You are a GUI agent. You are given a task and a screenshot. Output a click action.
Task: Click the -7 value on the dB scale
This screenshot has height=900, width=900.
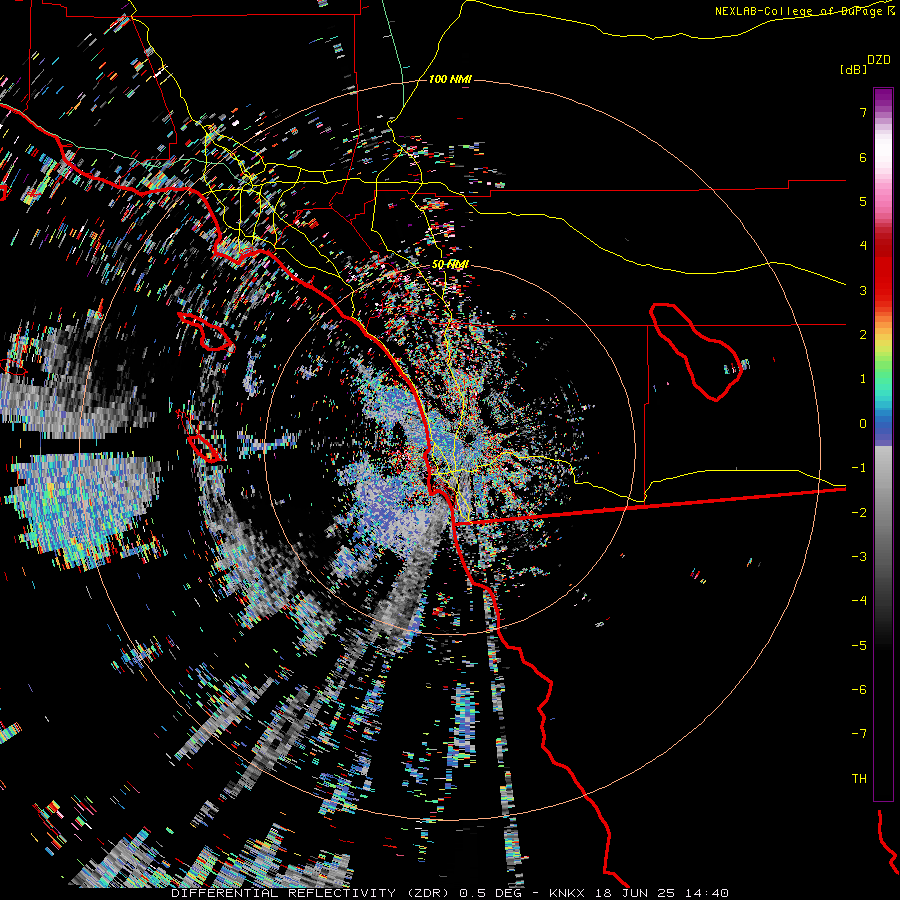859,734
